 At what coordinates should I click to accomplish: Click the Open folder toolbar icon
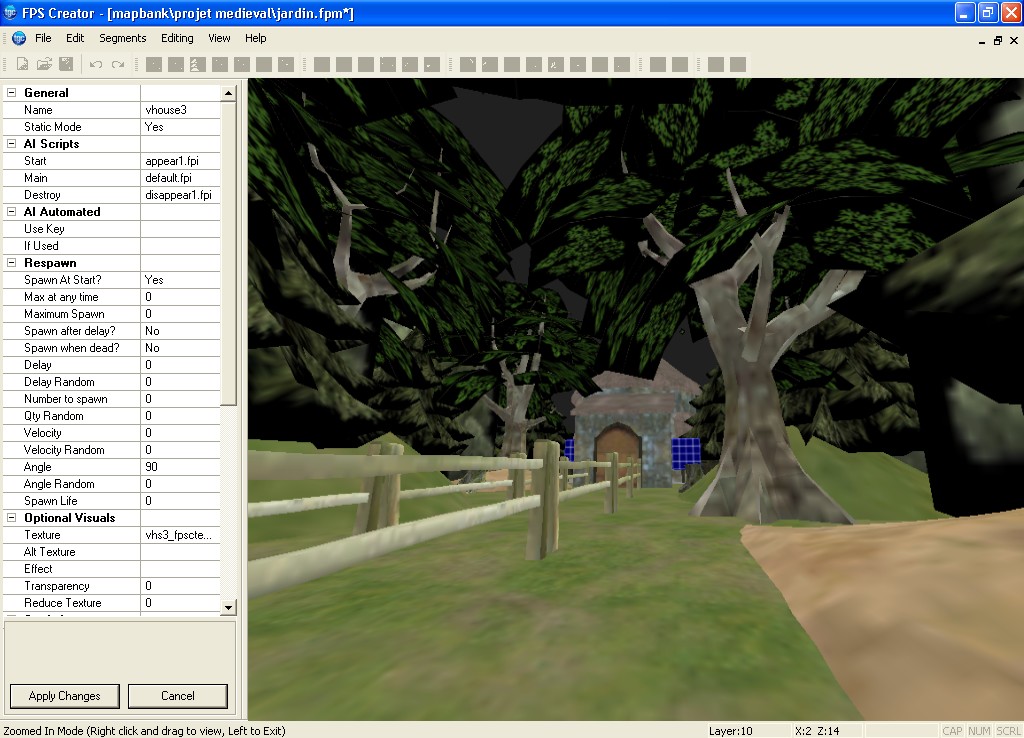[x=44, y=64]
